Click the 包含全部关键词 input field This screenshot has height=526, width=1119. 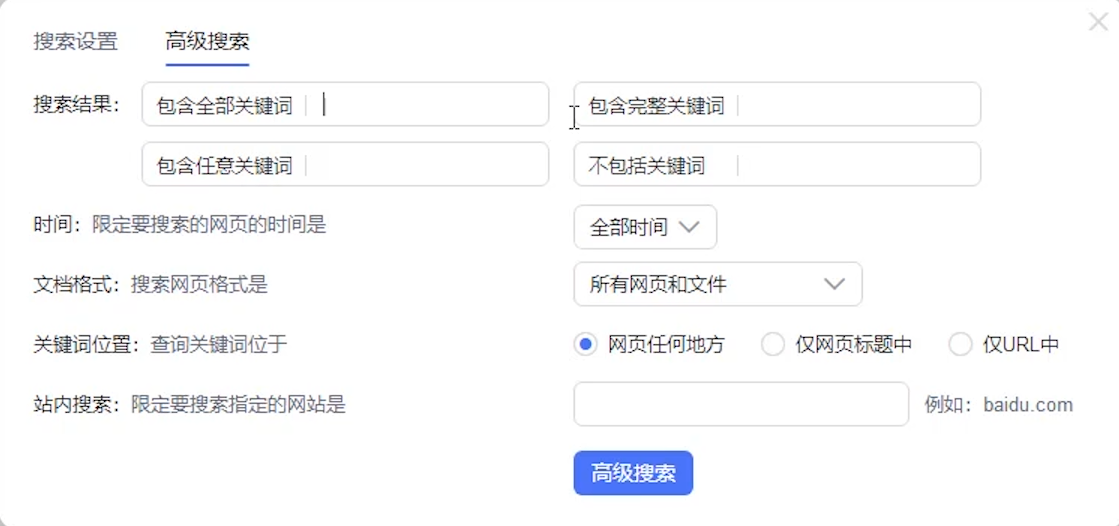(430, 105)
